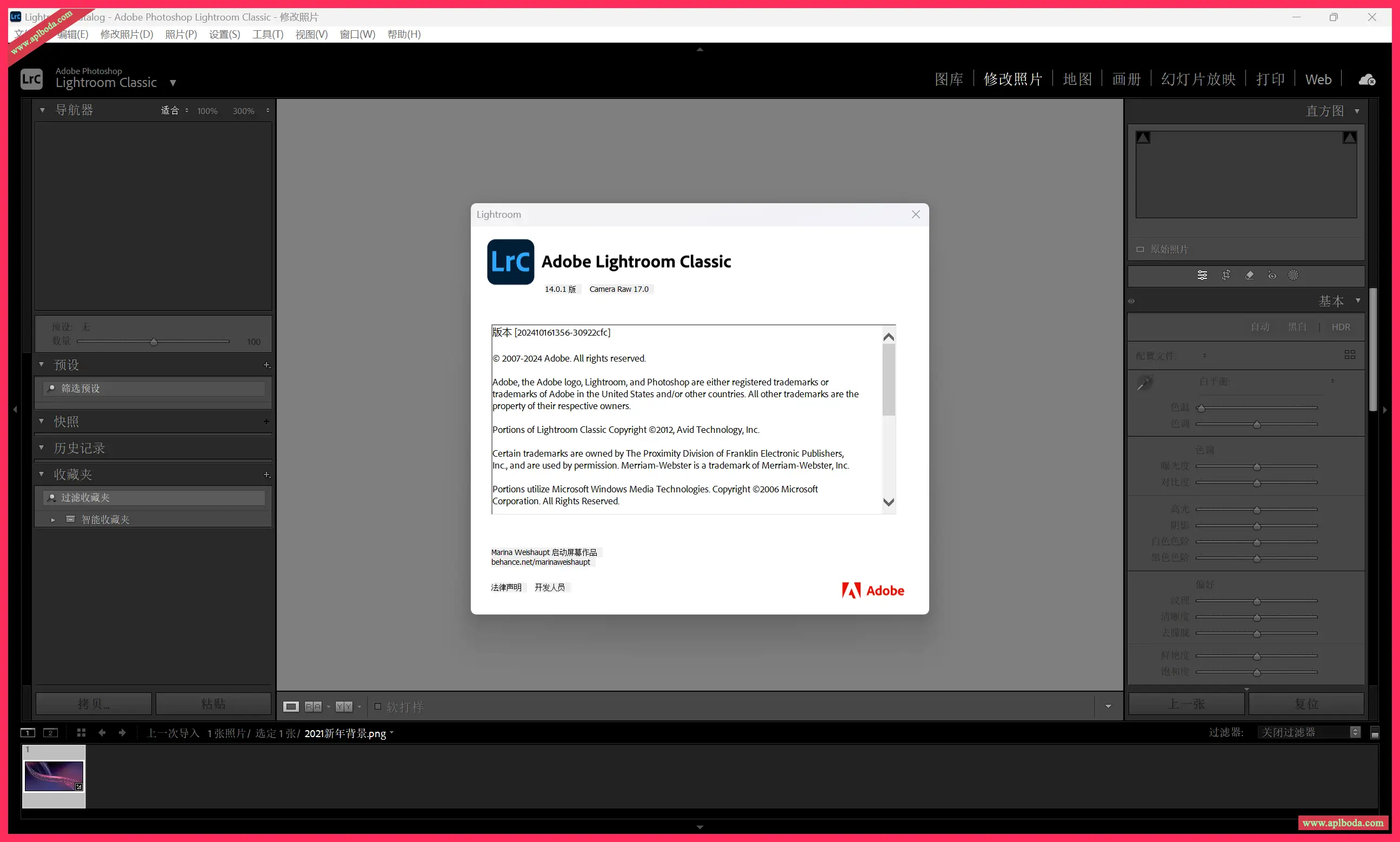Open the 白平衡 white balance dropdown
The height and width of the screenshot is (842, 1400).
click(1332, 382)
